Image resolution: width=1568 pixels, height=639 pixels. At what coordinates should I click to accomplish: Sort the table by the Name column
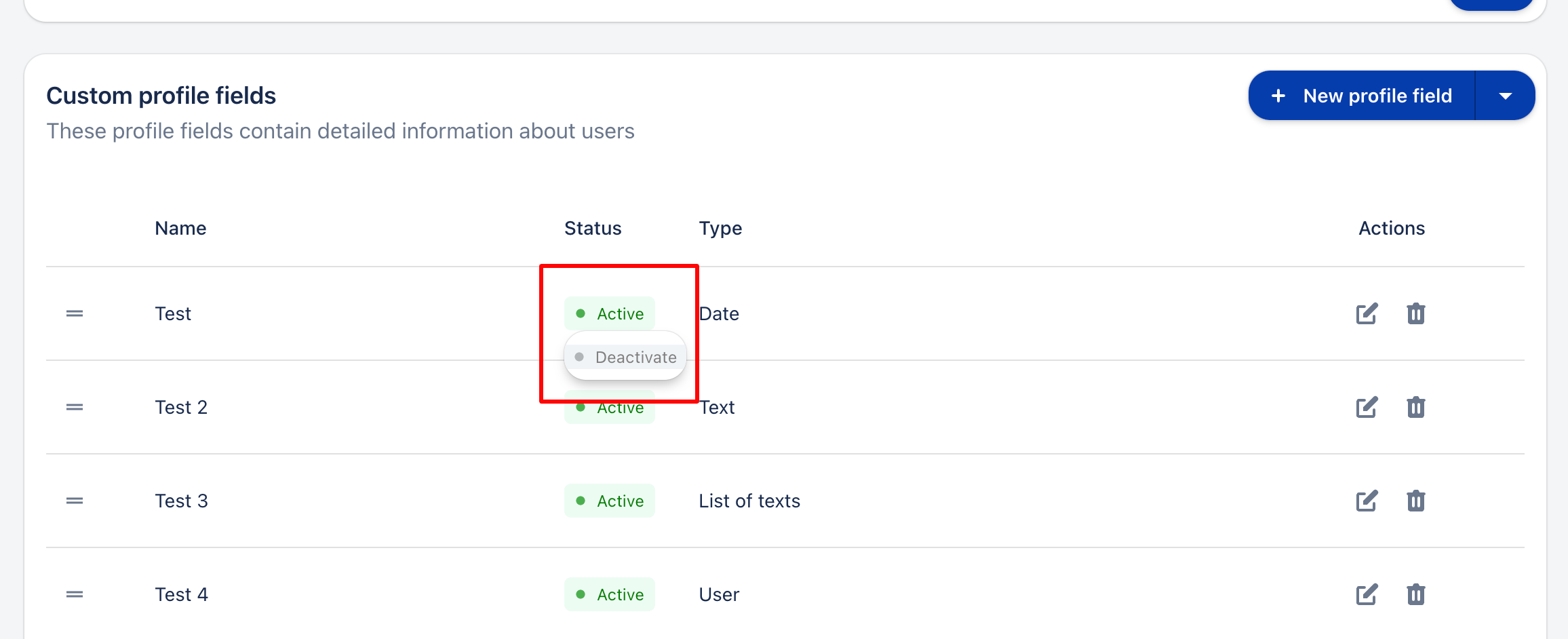180,228
